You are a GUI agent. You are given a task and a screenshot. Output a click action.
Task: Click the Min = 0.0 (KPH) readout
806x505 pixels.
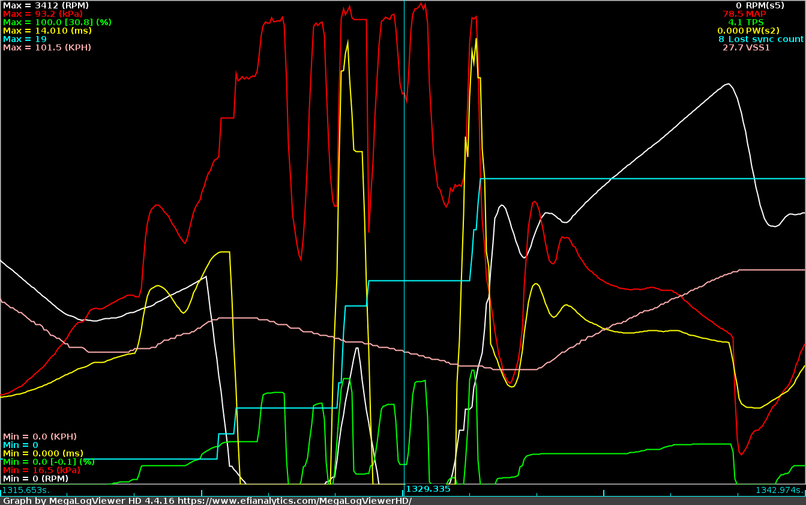[41, 436]
